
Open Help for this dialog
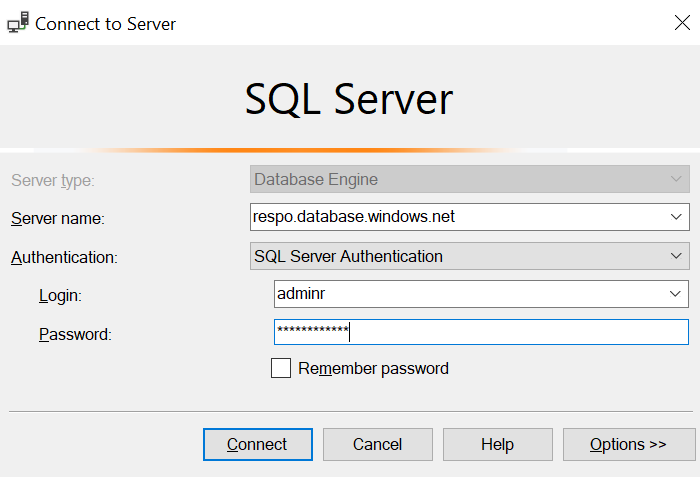[497, 445]
